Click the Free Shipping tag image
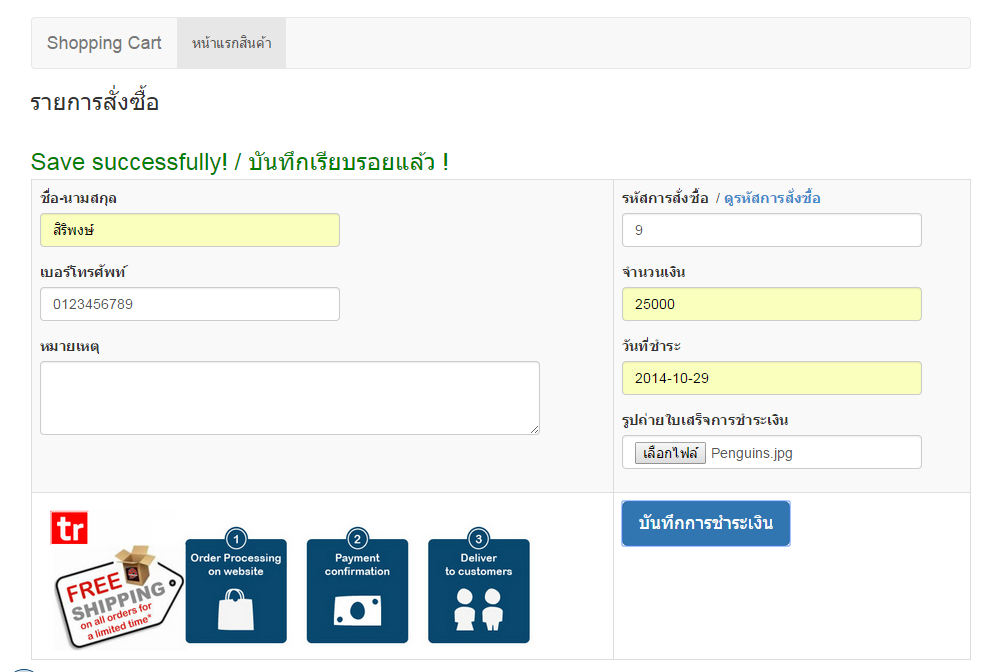Viewport: 987px width, 672px height. (x=117, y=597)
